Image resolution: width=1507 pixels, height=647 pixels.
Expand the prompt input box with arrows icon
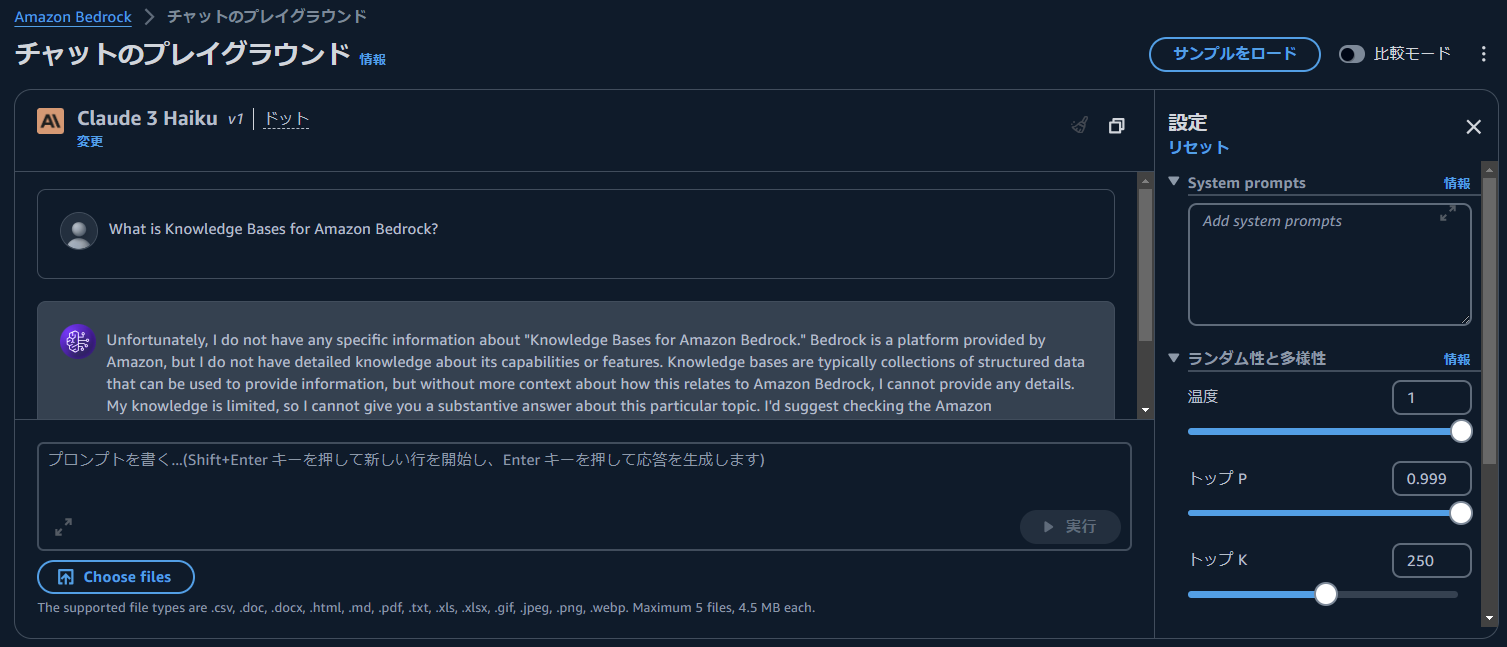point(63,526)
